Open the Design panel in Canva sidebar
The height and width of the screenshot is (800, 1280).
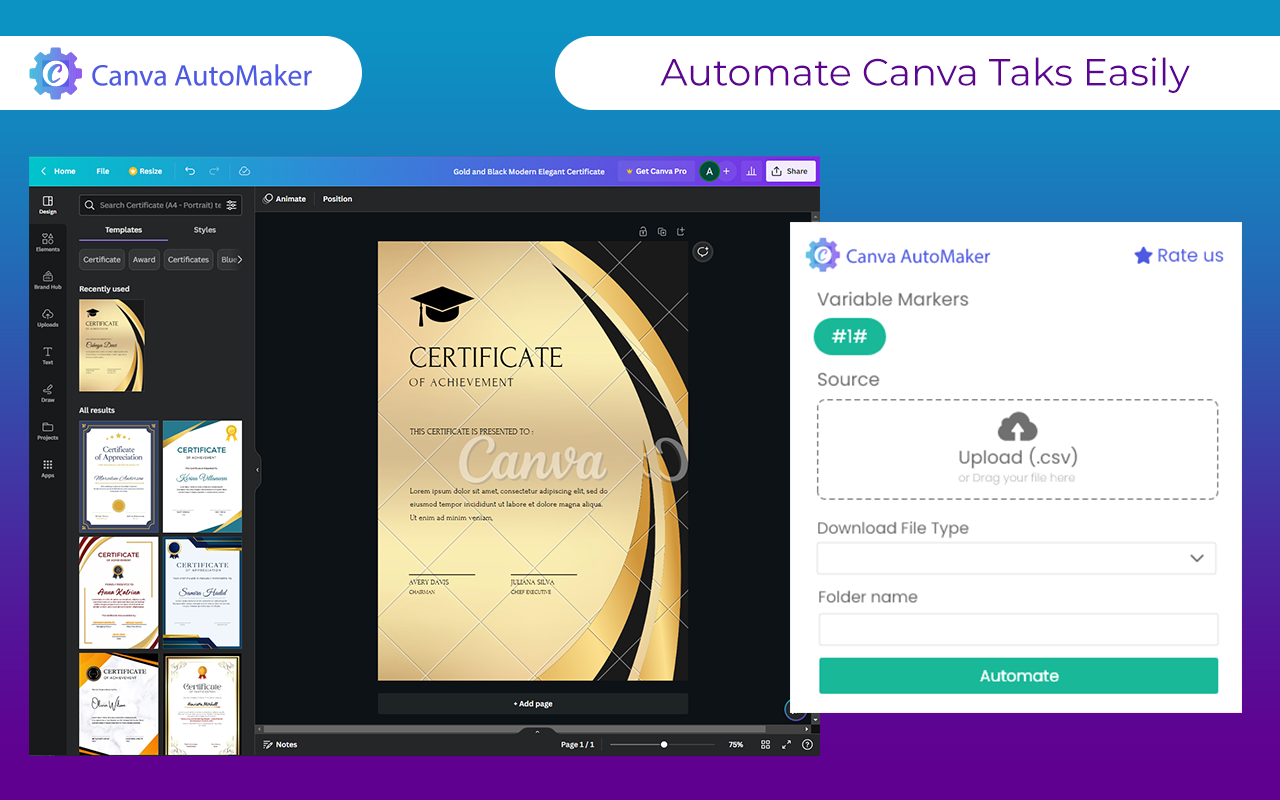(x=47, y=205)
